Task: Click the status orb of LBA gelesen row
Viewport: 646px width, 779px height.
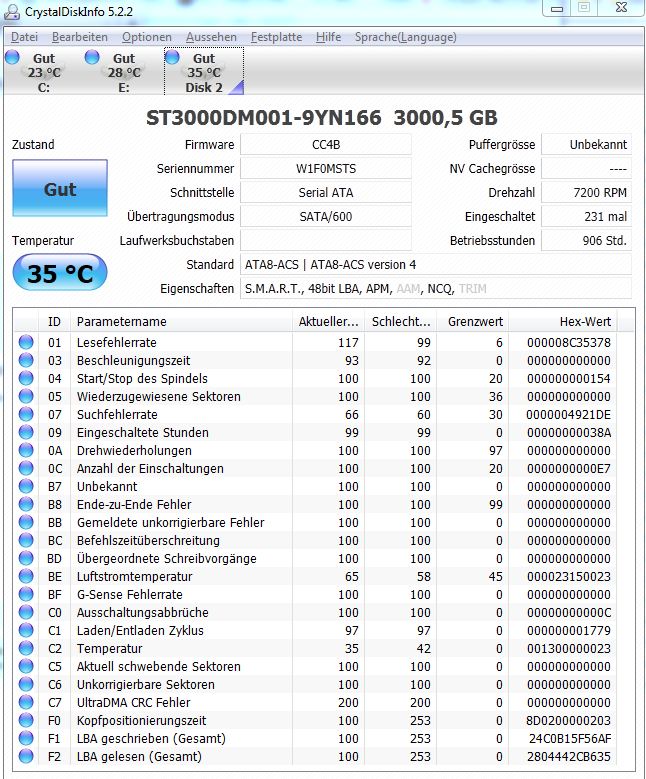Action: (x=26, y=756)
